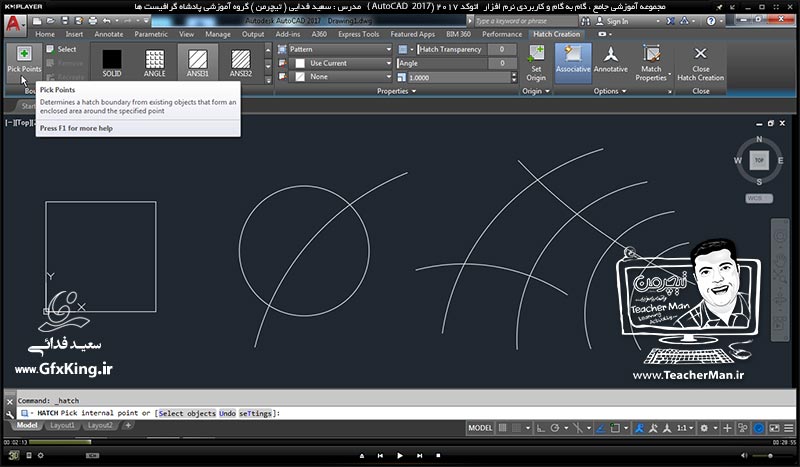The height and width of the screenshot is (467, 800).
Task: Click the Match Properties icon
Action: tap(651, 63)
